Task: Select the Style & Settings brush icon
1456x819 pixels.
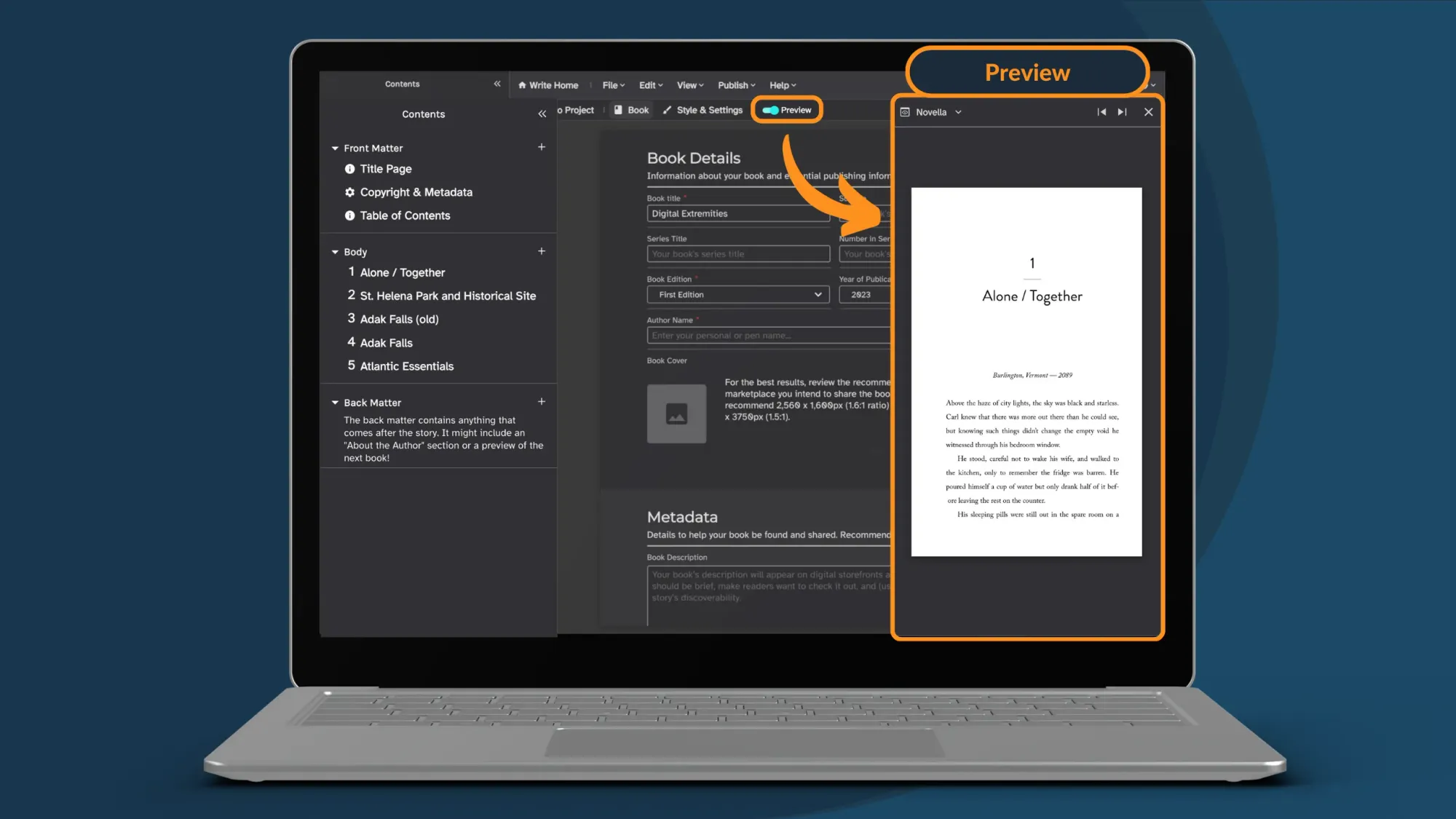Action: point(668,110)
